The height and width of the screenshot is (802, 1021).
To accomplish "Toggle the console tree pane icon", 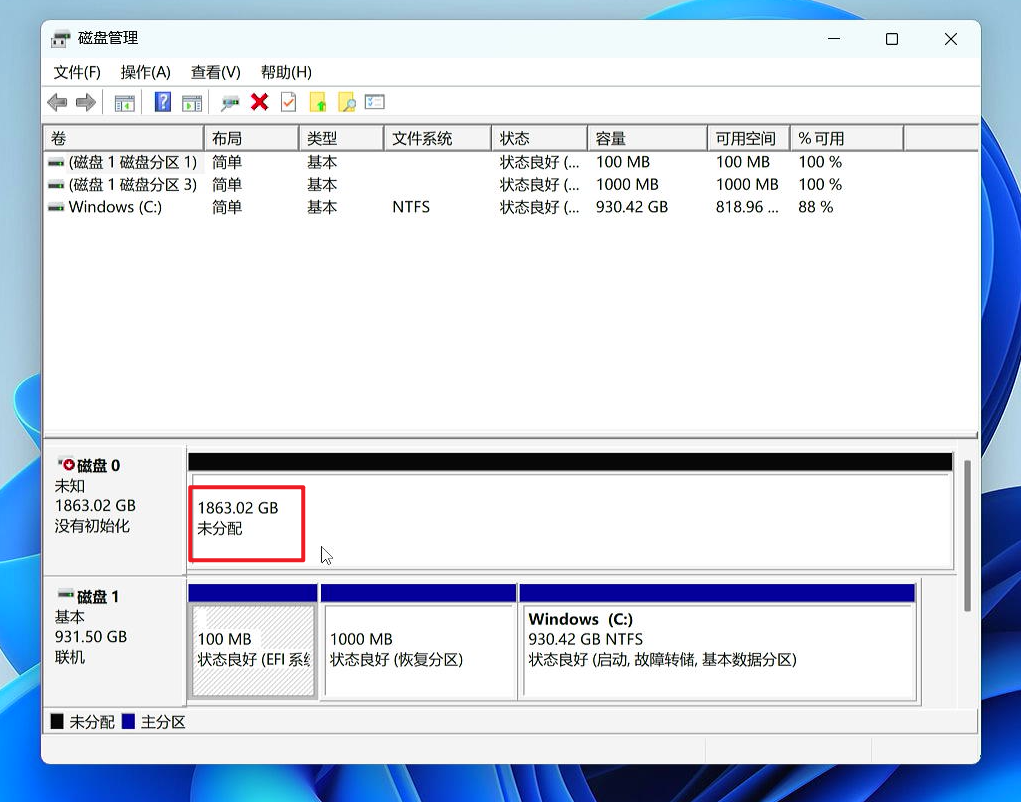I will click(124, 103).
